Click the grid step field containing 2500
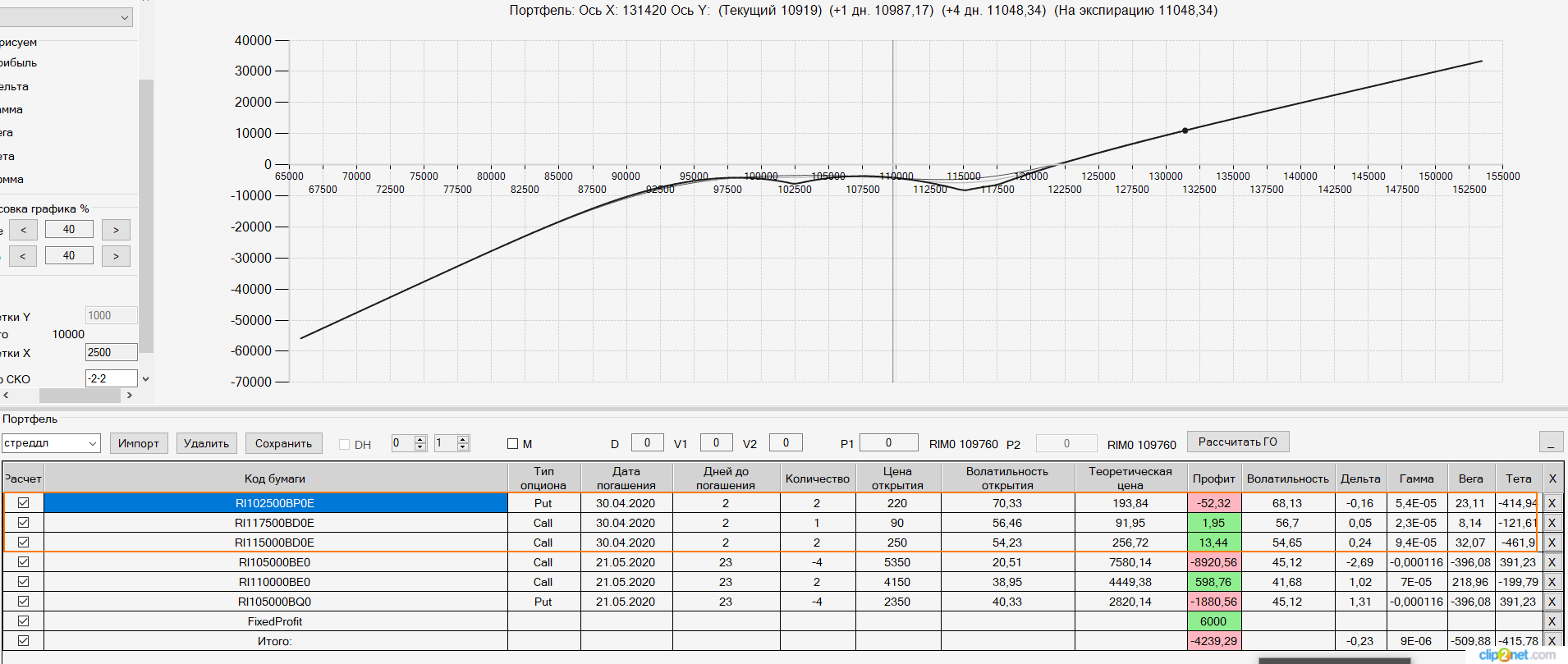 [112, 352]
